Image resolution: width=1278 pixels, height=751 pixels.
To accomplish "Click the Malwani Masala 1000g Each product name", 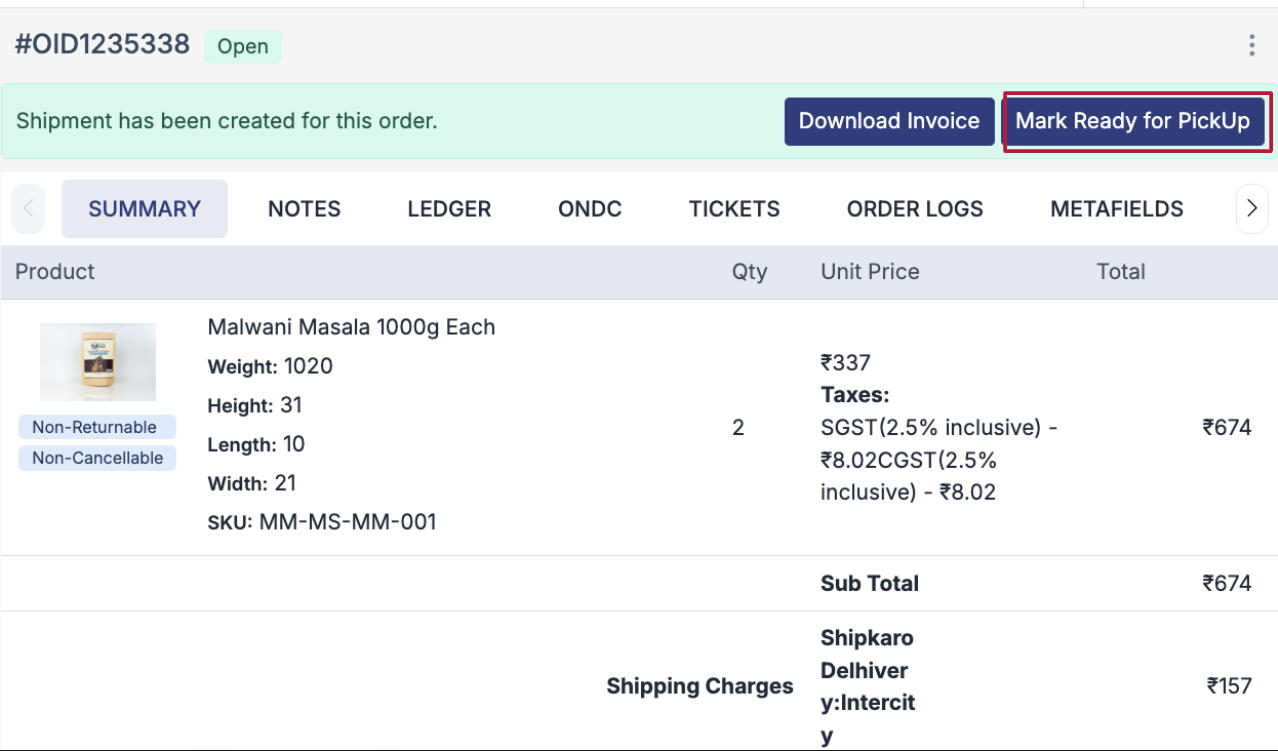I will click(351, 327).
